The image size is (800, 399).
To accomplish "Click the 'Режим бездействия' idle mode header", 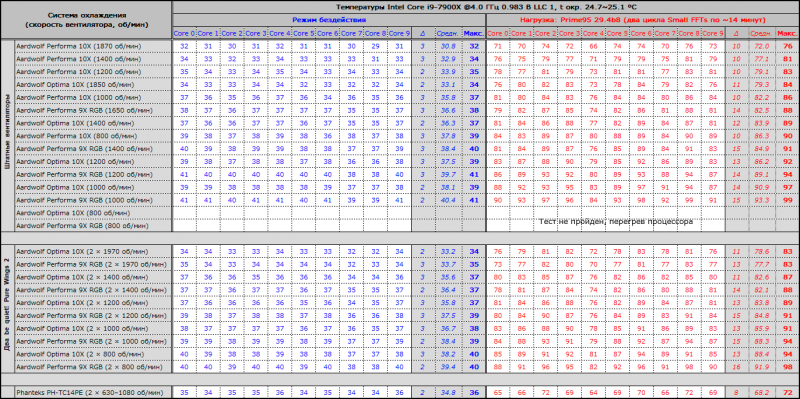I will [x=329, y=20].
